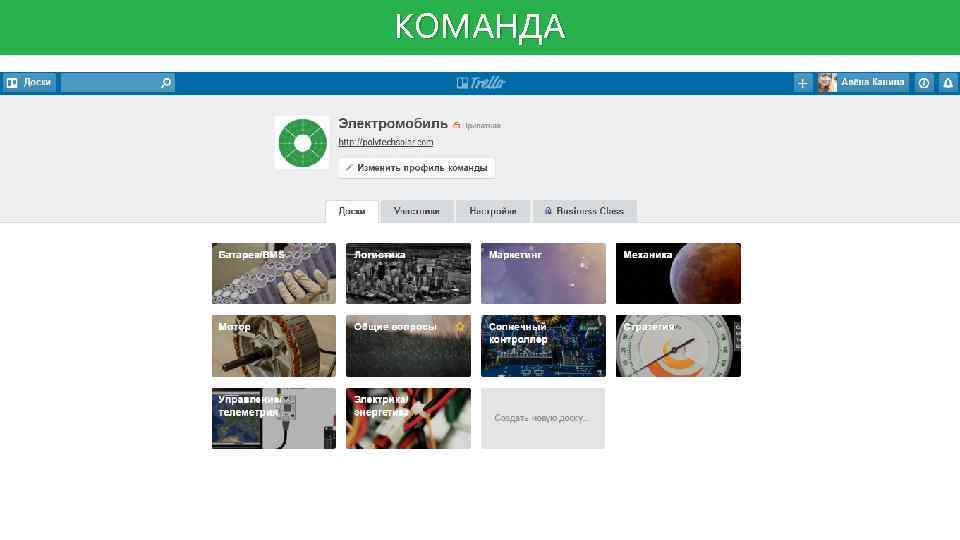Image resolution: width=960 pixels, height=540 pixels.
Task: Open the Business Class tab
Action: 584,211
